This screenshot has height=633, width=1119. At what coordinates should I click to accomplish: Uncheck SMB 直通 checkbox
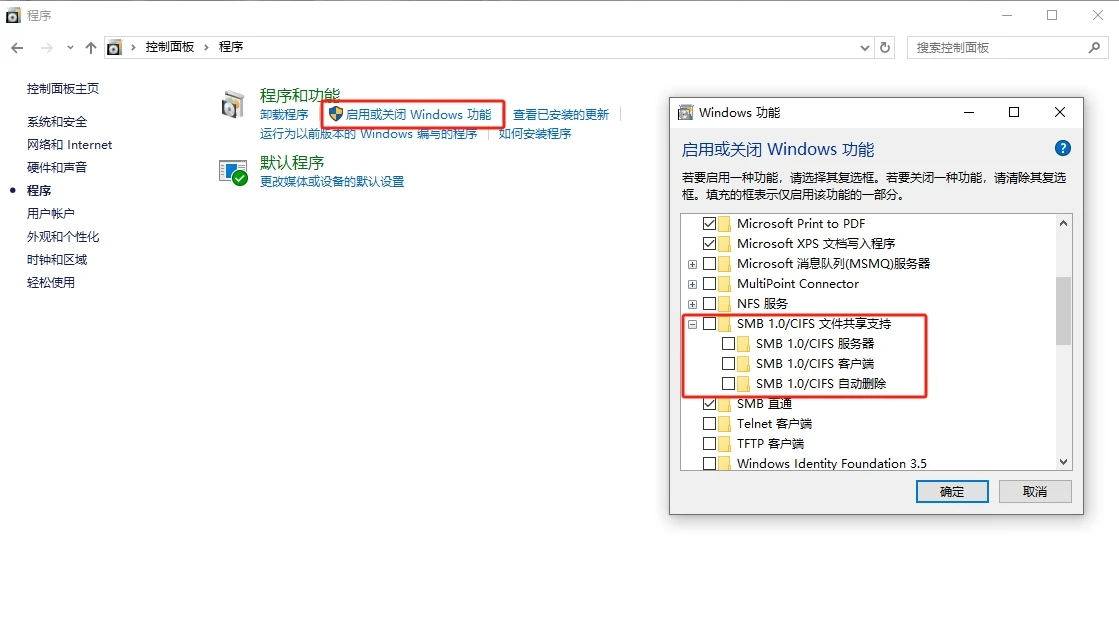tap(709, 403)
